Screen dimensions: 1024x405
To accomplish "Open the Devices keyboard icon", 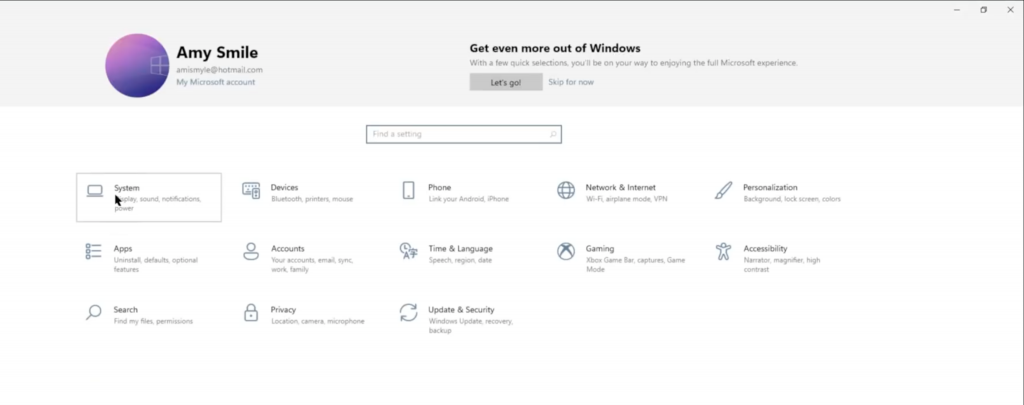I will (x=251, y=191).
